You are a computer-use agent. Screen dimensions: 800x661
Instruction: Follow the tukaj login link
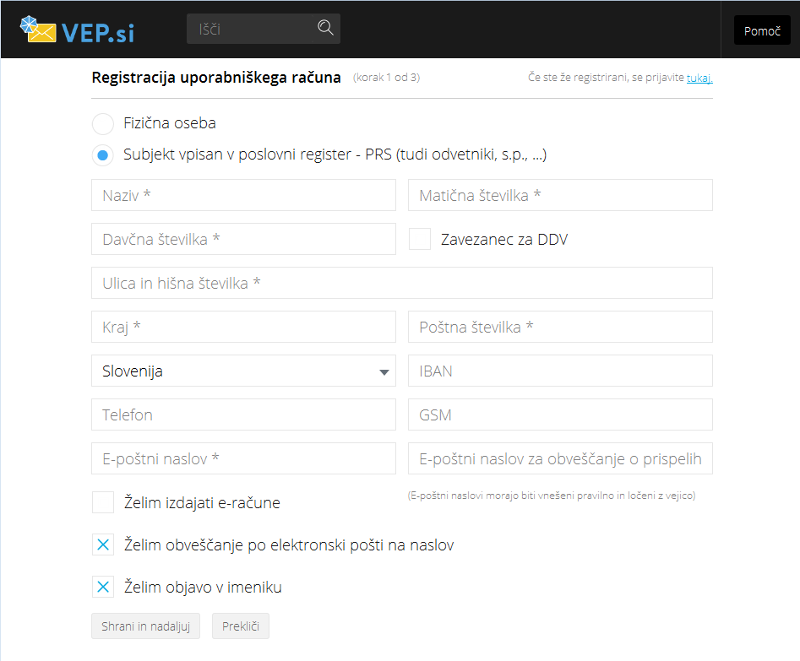[x=699, y=78]
